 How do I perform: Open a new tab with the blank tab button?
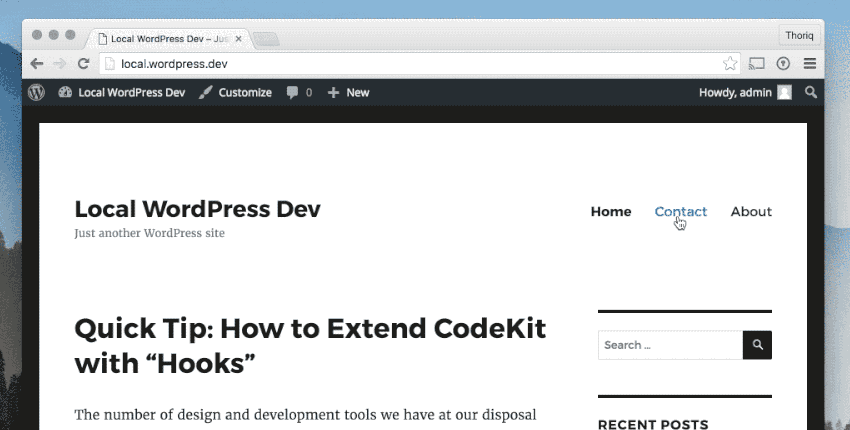266,39
